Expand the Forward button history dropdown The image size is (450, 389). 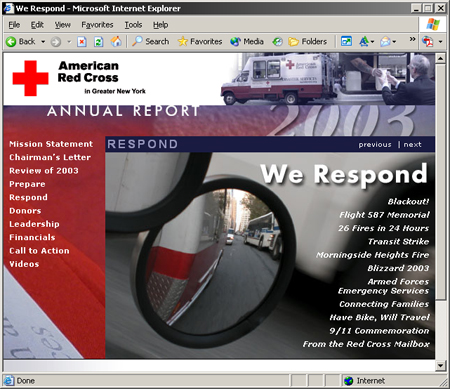(x=69, y=42)
